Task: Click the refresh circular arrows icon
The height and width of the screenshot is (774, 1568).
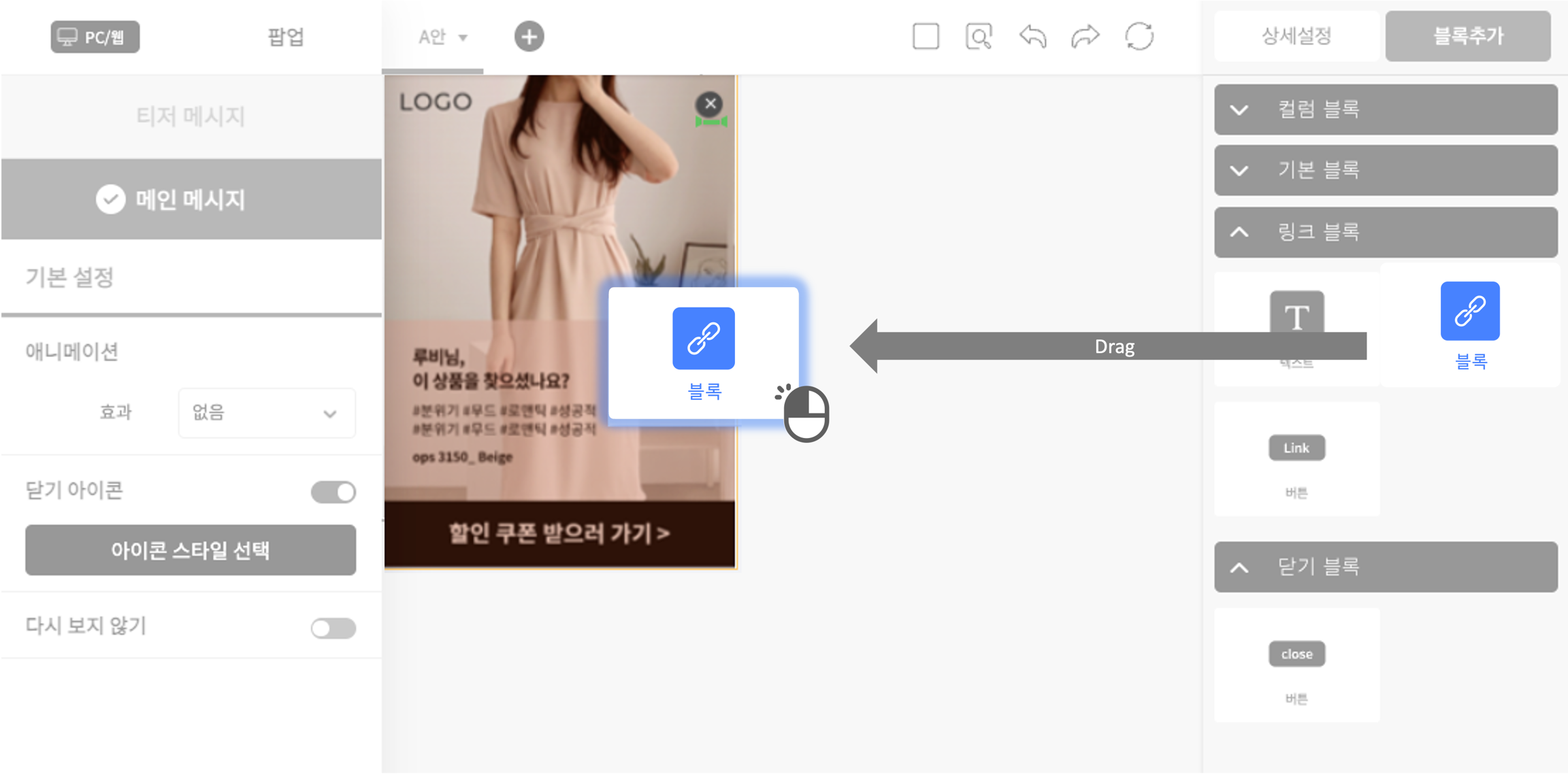Action: click(x=1139, y=37)
